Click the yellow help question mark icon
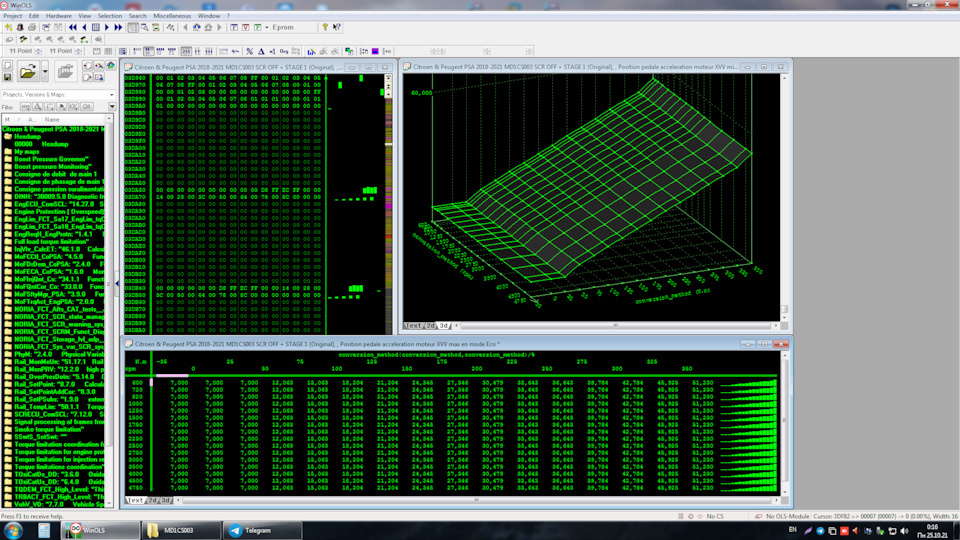The width and height of the screenshot is (960, 540). [324, 27]
